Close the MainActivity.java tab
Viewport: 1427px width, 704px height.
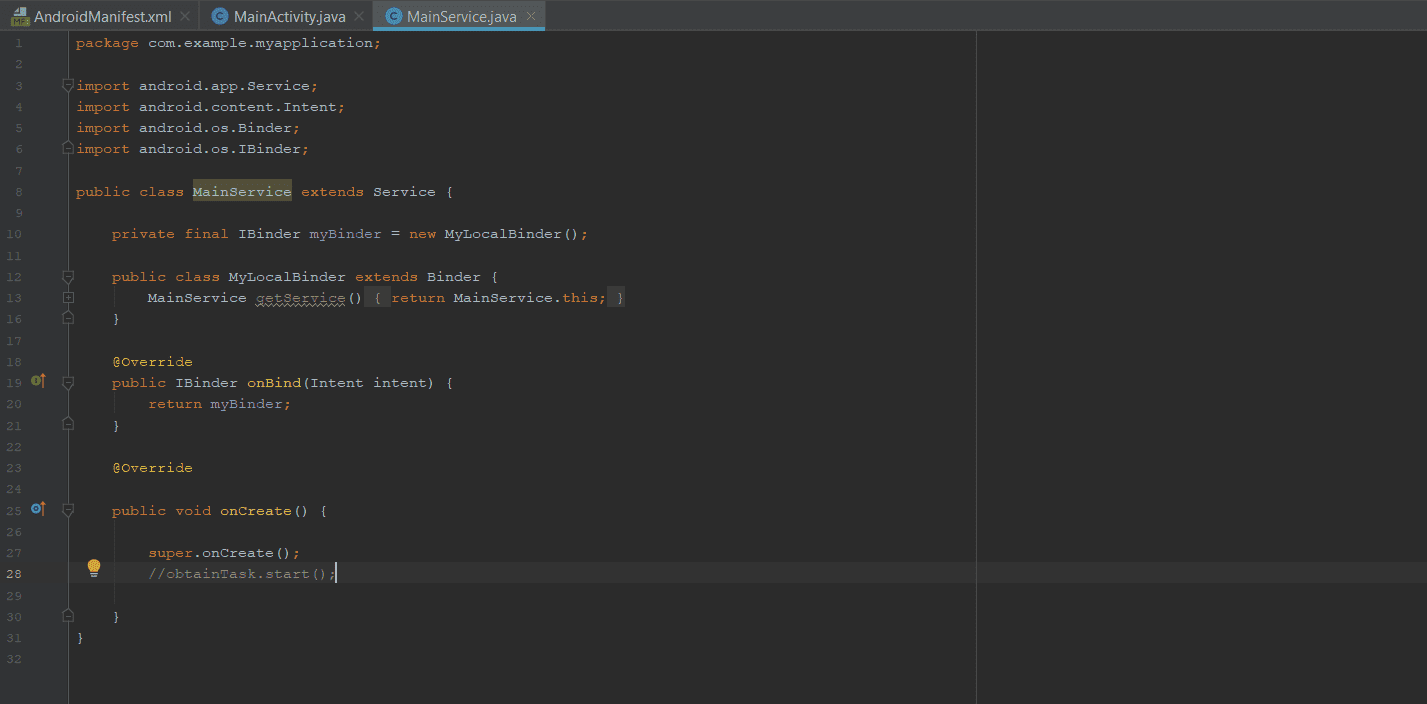(358, 17)
